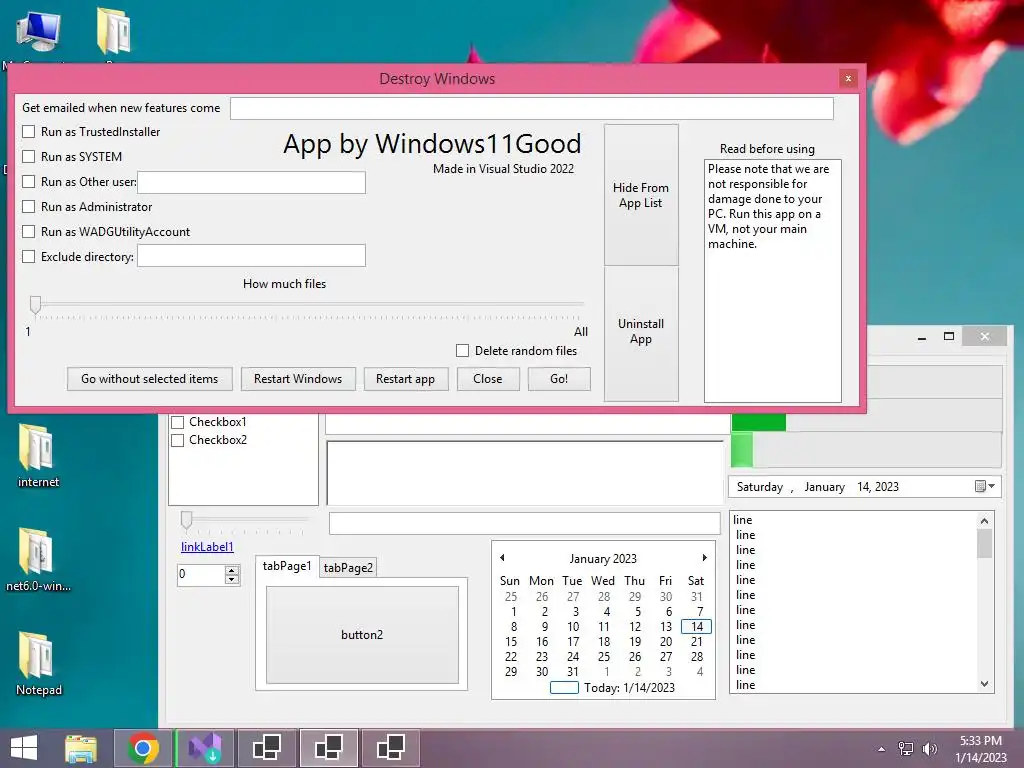This screenshot has height=768, width=1024.
Task: Click the Close button in Destroy Windows
Action: [x=488, y=379]
